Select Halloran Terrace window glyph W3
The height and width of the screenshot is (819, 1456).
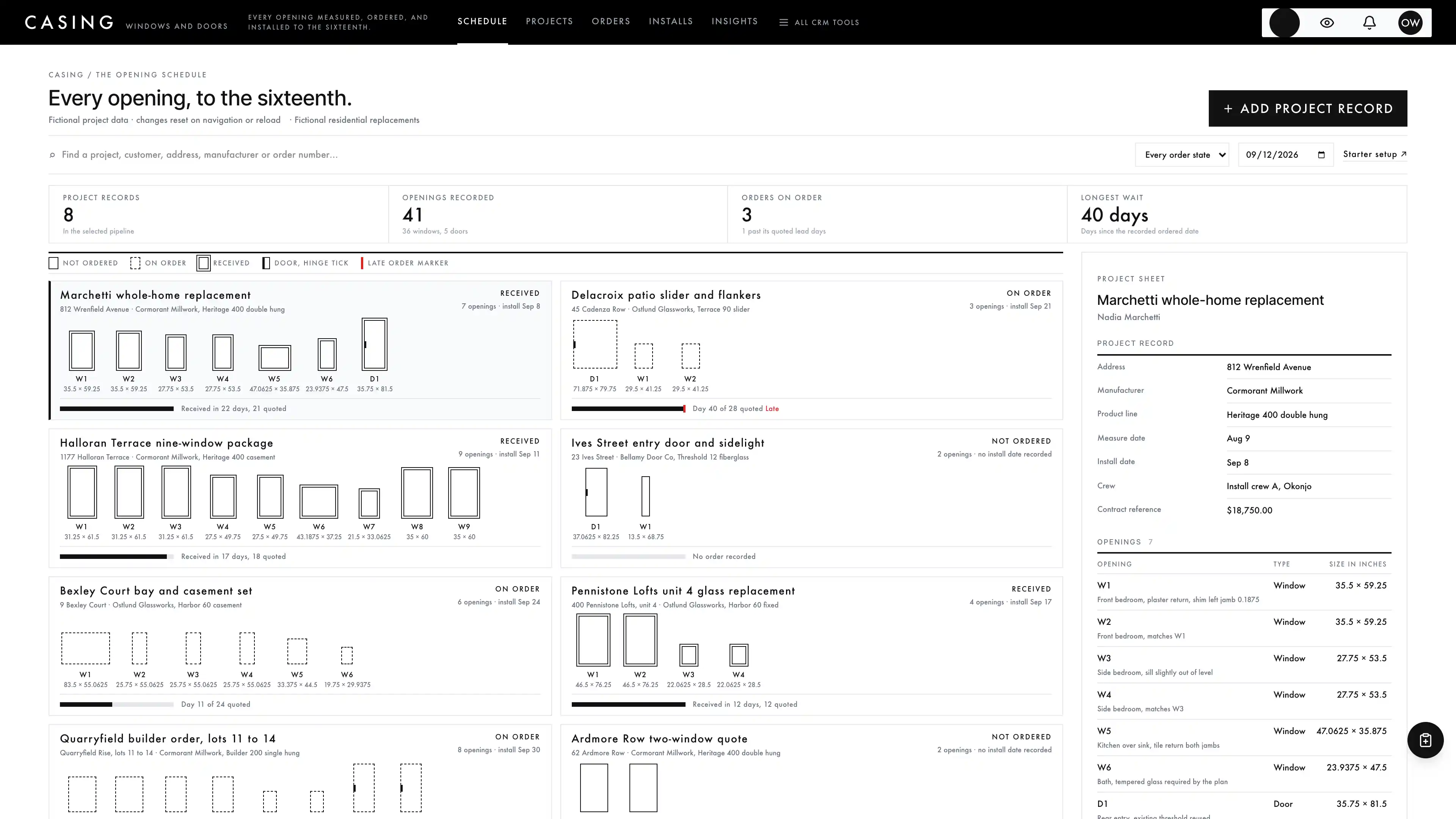coord(176,492)
